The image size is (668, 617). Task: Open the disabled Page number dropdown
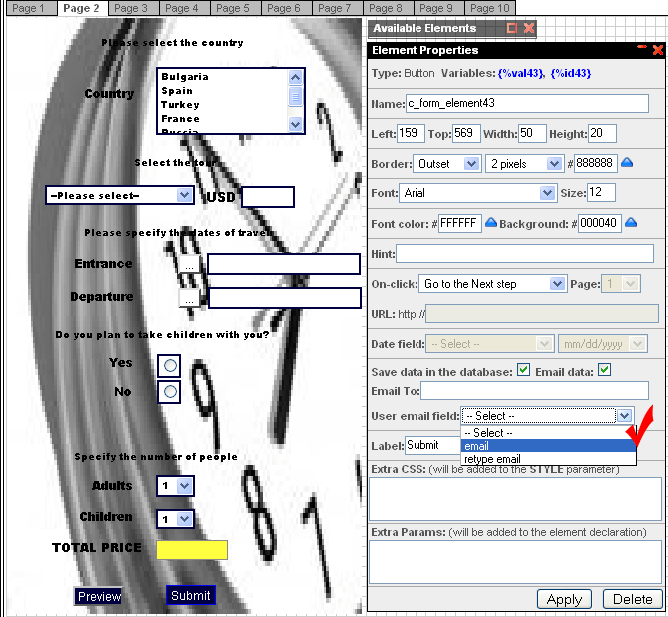[x=621, y=284]
